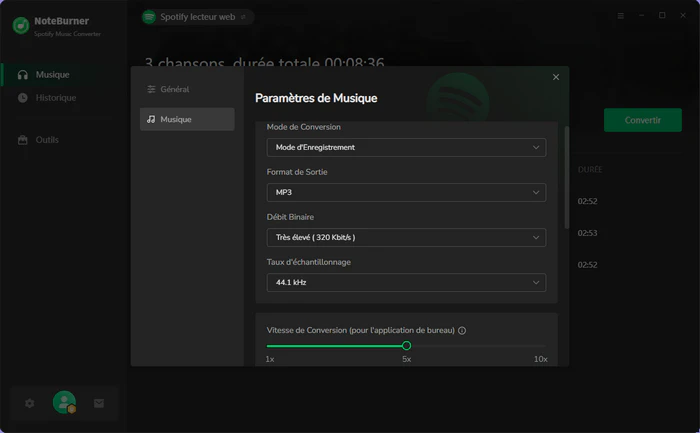Select the Musique tab in the settings dialog
700x433 pixels.
(x=187, y=119)
